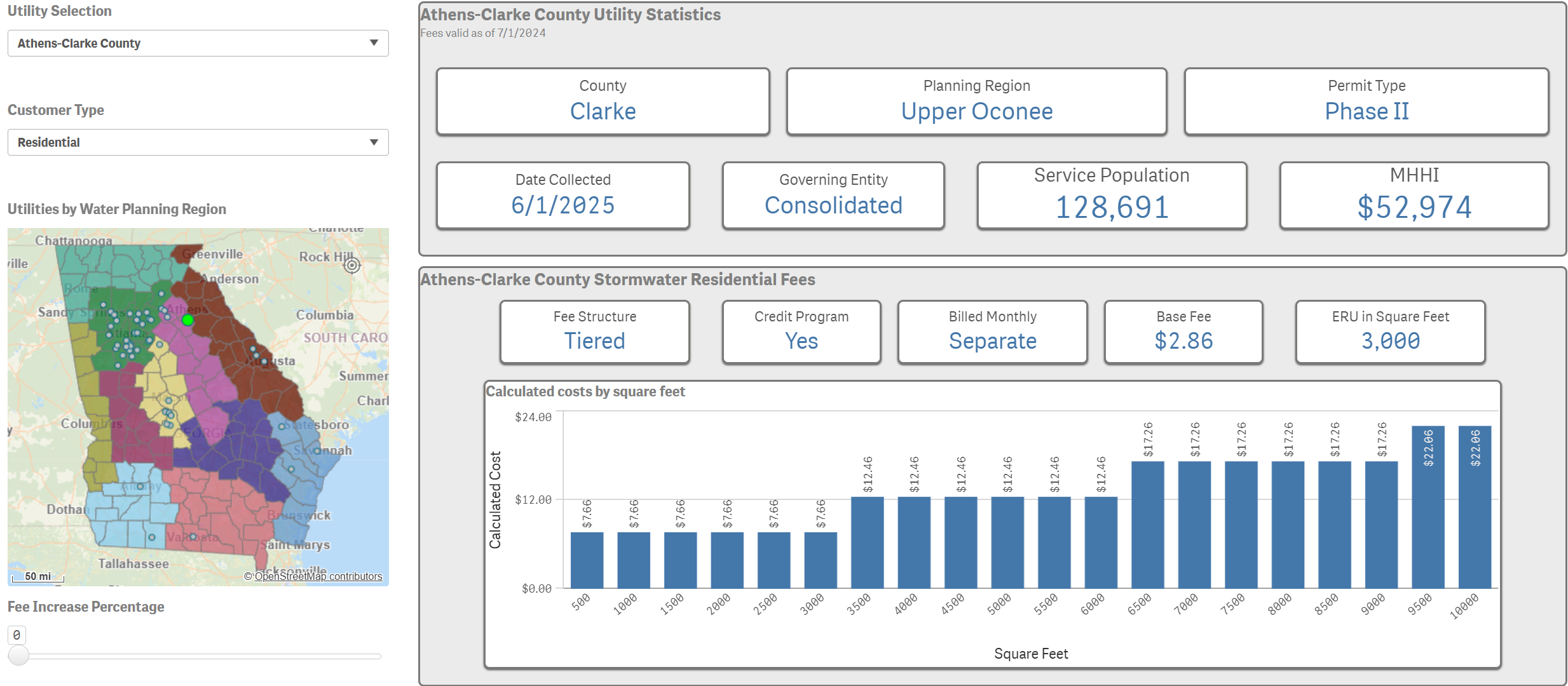This screenshot has width=1568, height=686.
Task: Open the Utility Selection dropdown
Action: (197, 43)
